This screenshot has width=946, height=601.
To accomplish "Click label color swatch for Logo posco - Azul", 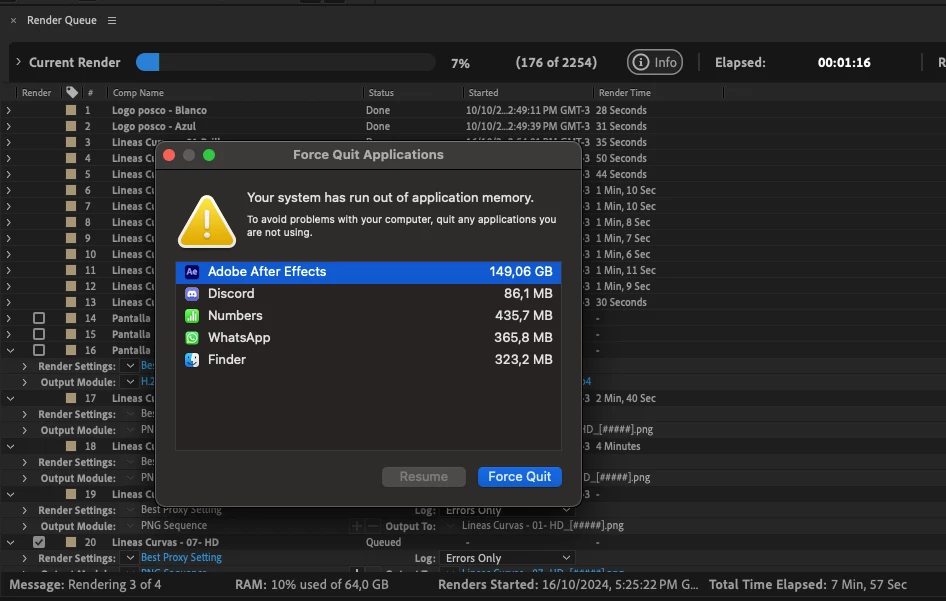I will point(71,126).
